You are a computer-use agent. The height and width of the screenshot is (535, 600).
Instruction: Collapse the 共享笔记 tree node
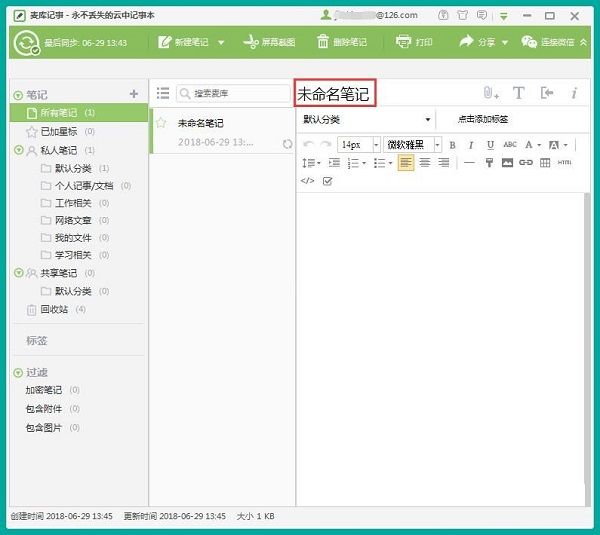point(19,273)
